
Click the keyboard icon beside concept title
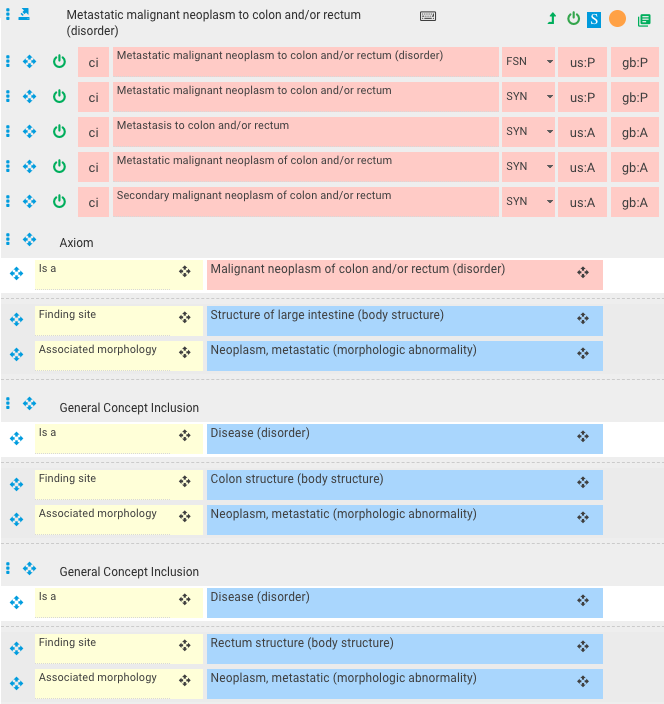tap(427, 16)
